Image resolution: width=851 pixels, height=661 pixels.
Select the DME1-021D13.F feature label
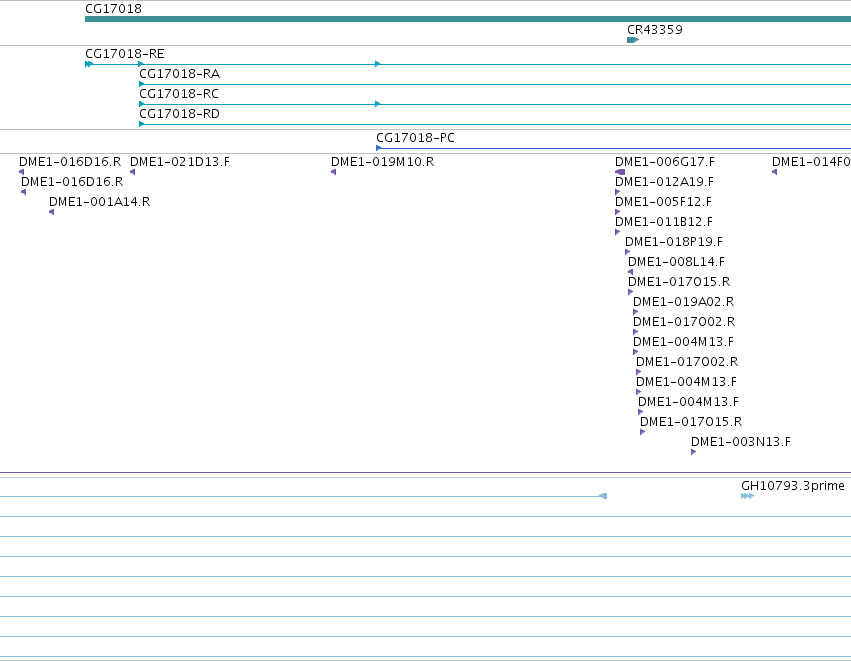coord(180,162)
